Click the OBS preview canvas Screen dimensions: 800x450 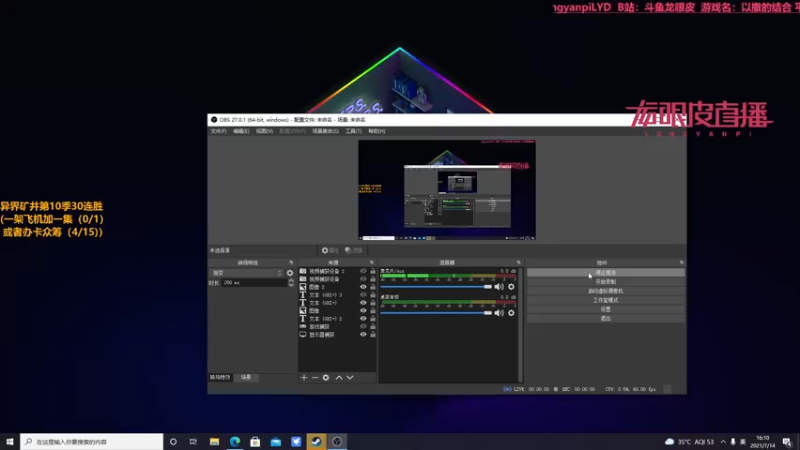pyautogui.click(x=447, y=190)
